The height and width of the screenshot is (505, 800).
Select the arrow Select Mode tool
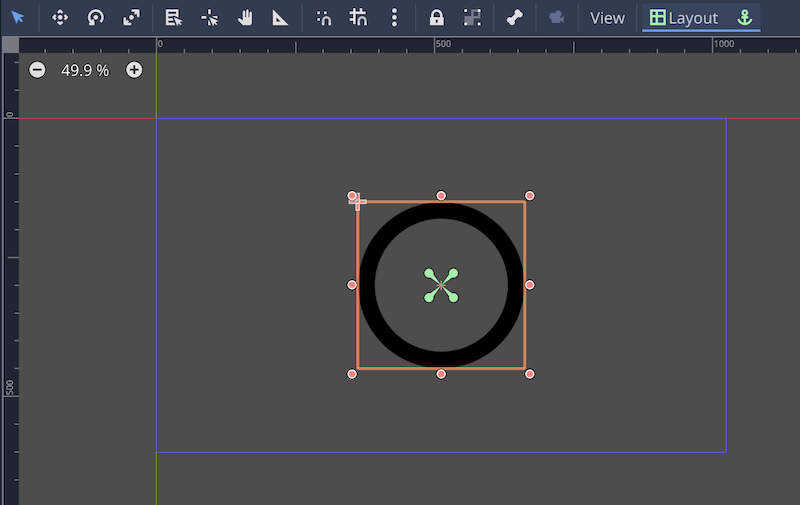(18, 17)
